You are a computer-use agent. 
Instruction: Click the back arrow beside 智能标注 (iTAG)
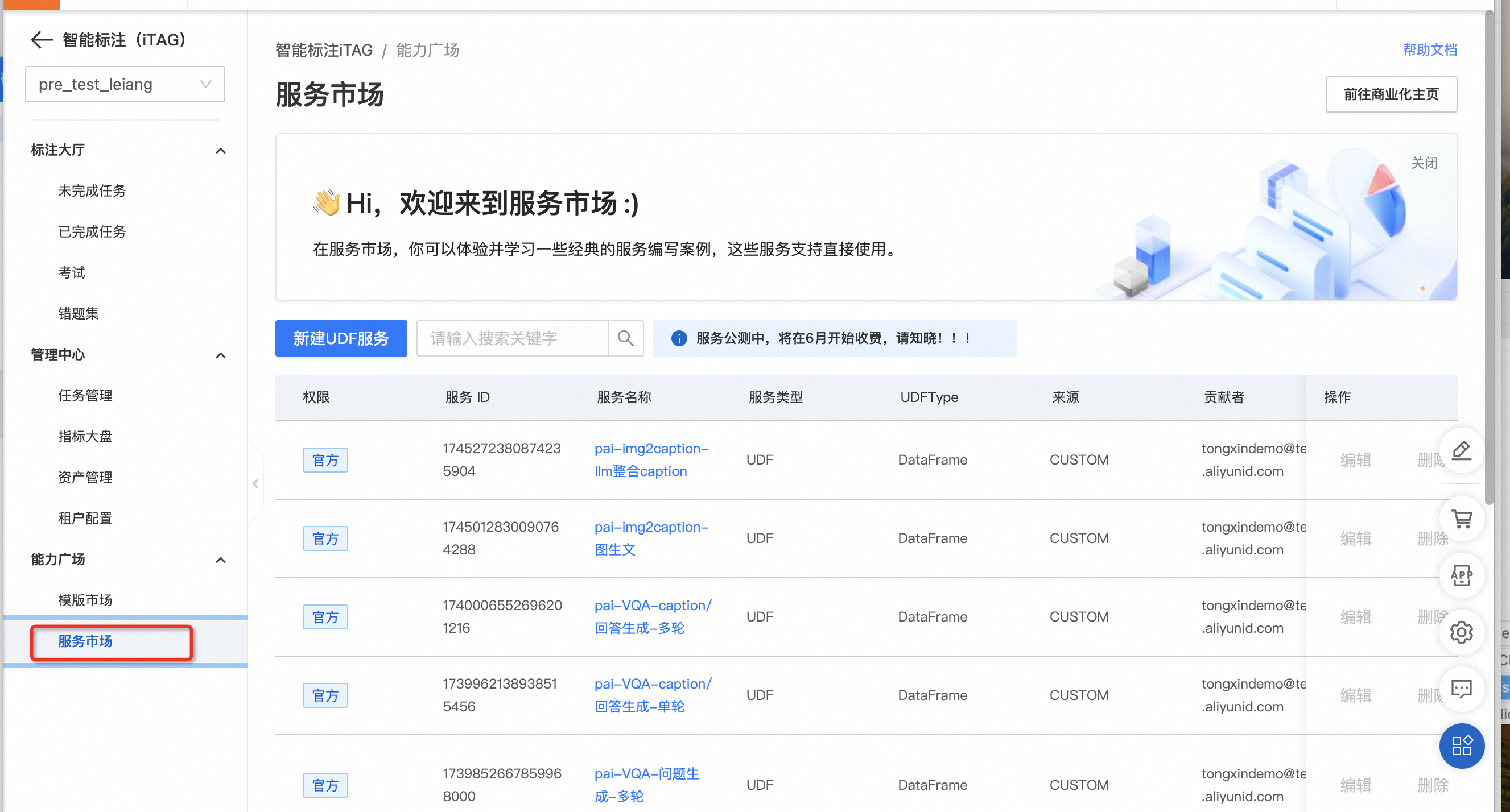[x=42, y=40]
